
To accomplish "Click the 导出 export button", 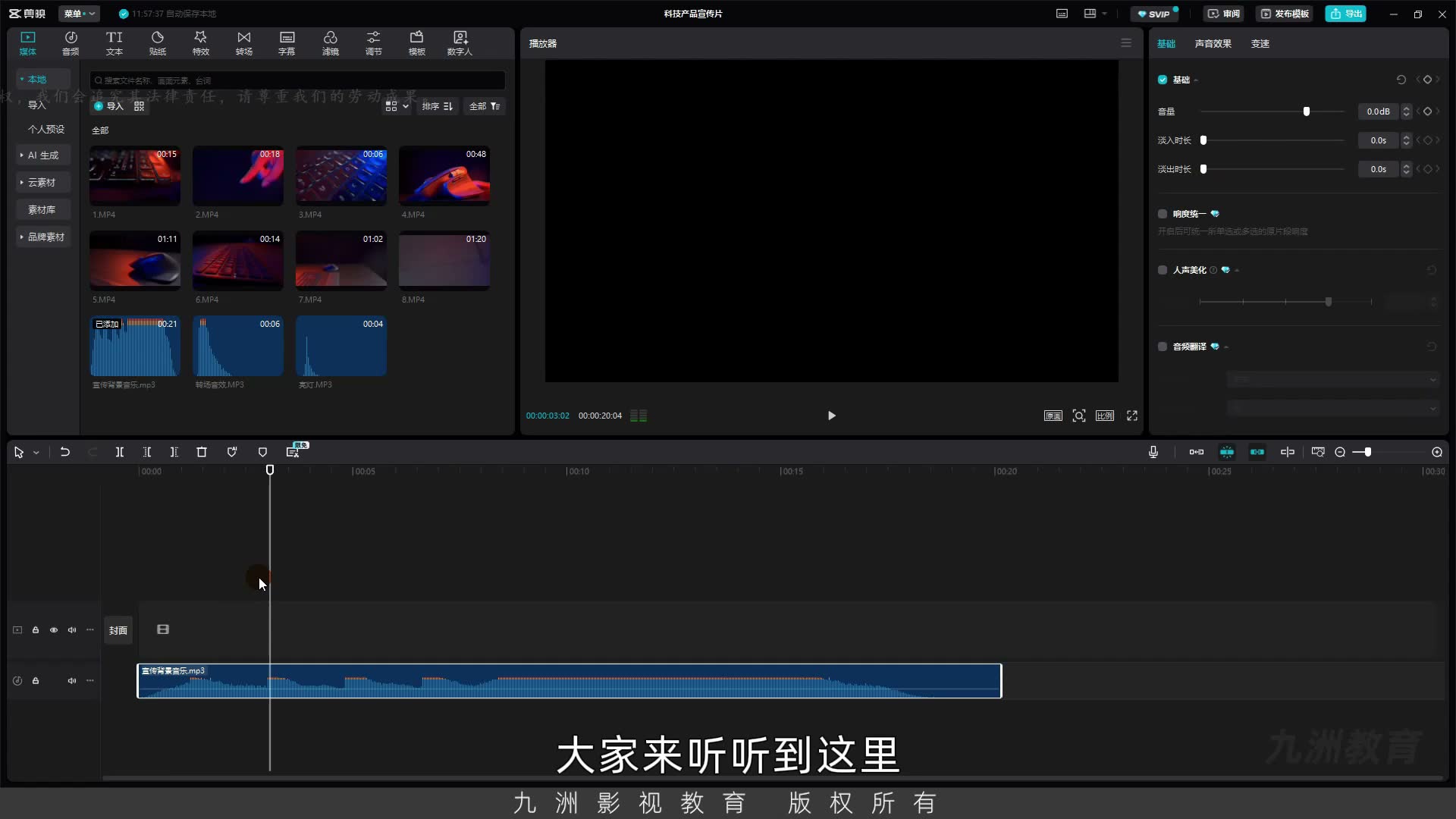I will (x=1346, y=14).
